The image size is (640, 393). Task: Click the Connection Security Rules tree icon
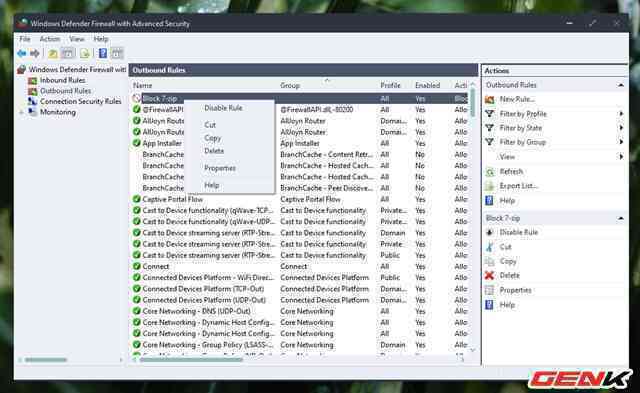pyautogui.click(x=33, y=101)
